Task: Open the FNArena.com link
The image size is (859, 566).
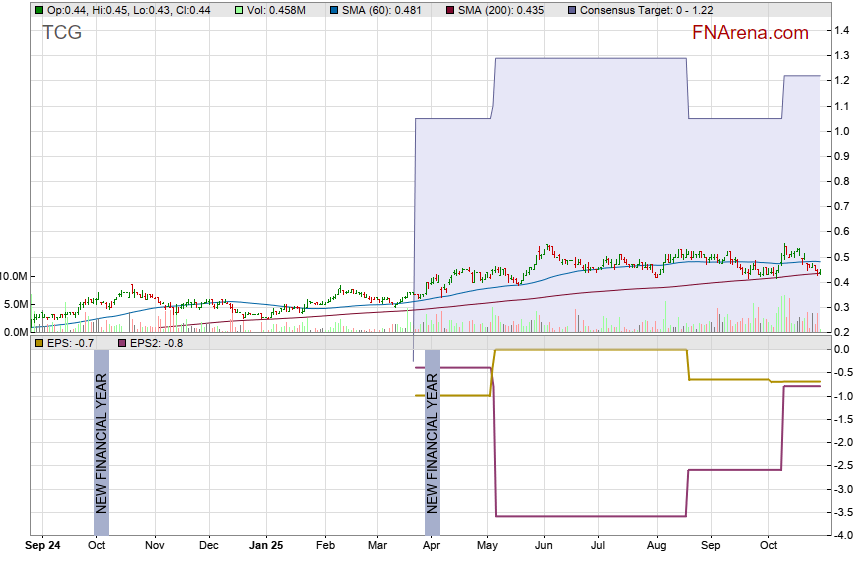Action: click(749, 33)
